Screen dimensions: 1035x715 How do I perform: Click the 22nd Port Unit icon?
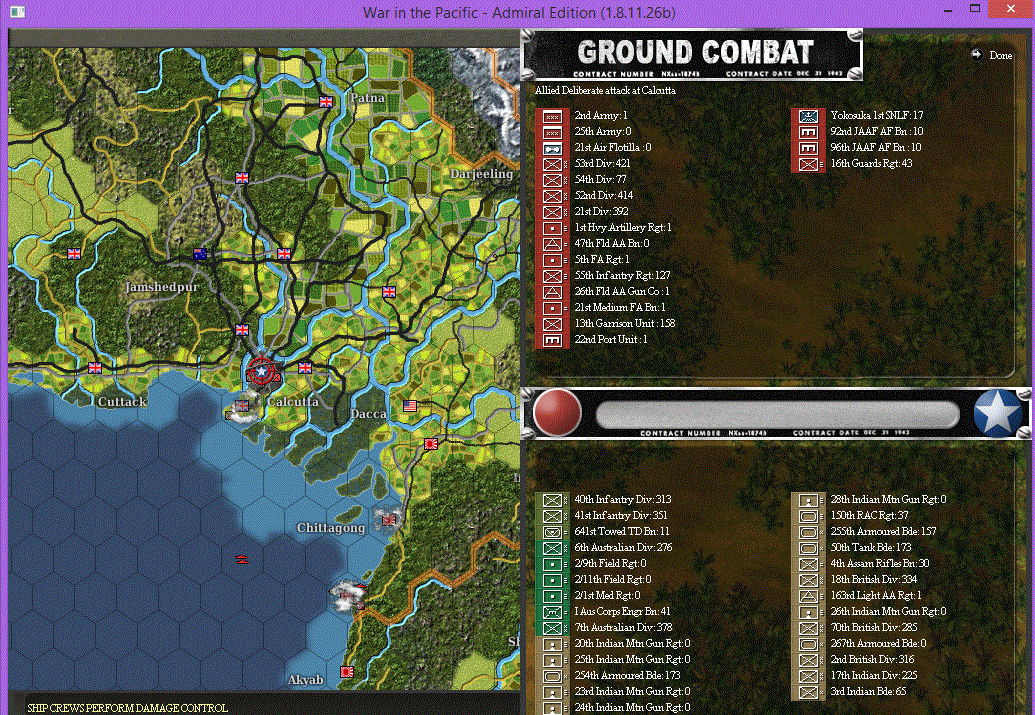pos(552,340)
